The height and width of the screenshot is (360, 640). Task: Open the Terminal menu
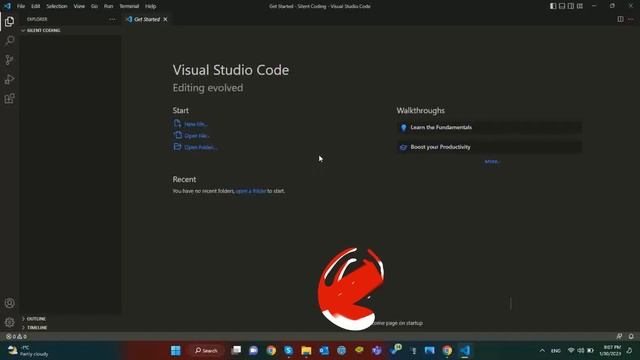[x=129, y=6]
